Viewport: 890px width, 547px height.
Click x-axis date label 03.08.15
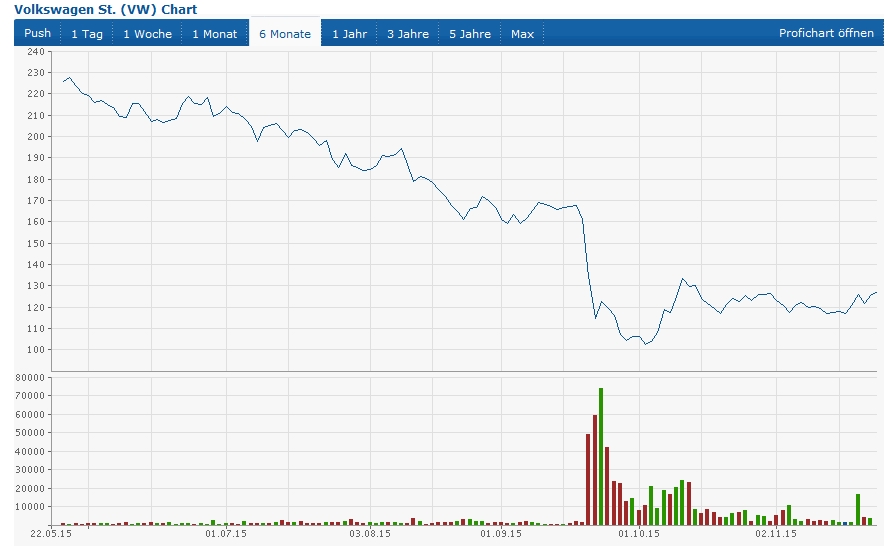click(x=370, y=533)
